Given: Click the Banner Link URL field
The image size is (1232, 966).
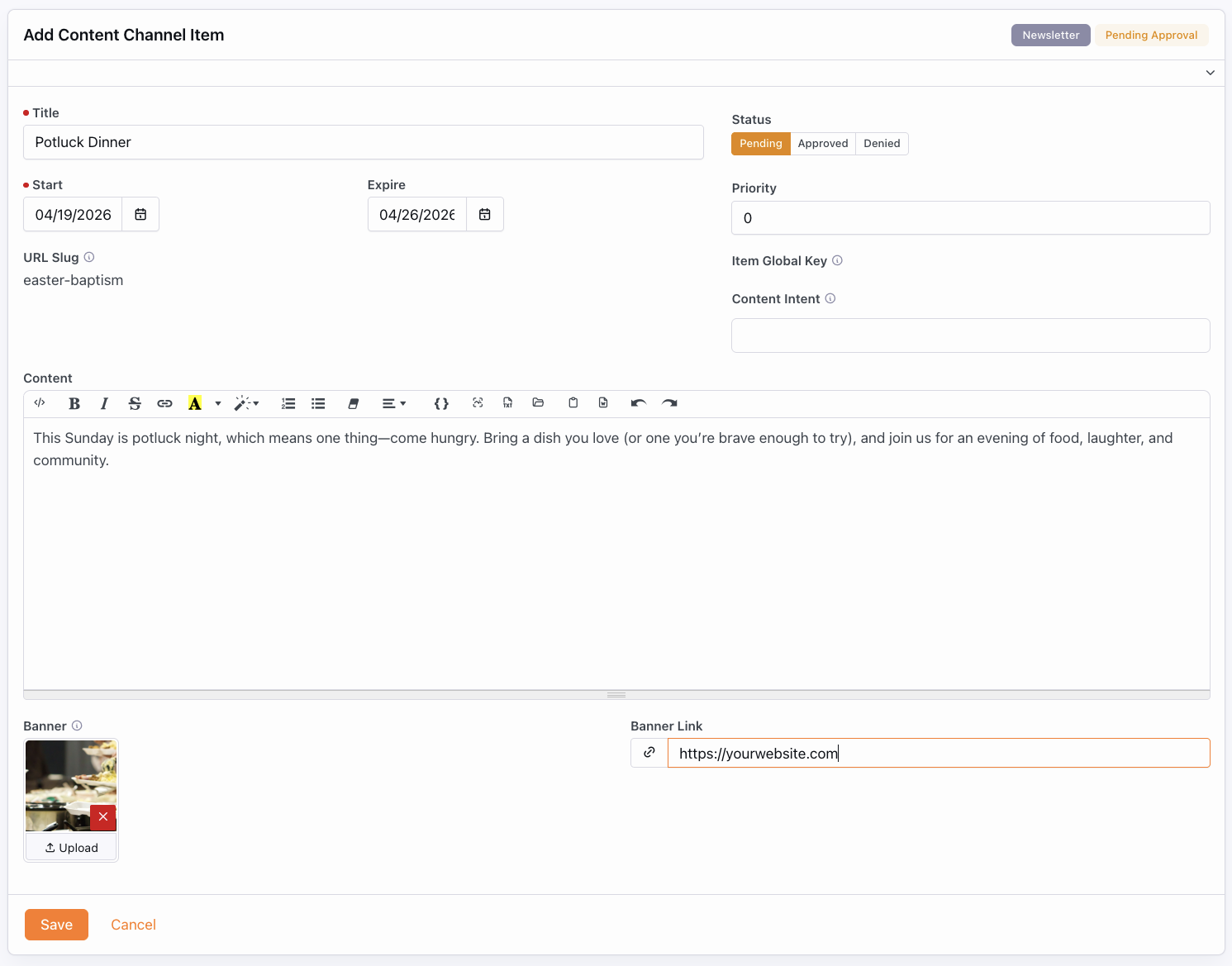Looking at the screenshot, I should tap(938, 753).
